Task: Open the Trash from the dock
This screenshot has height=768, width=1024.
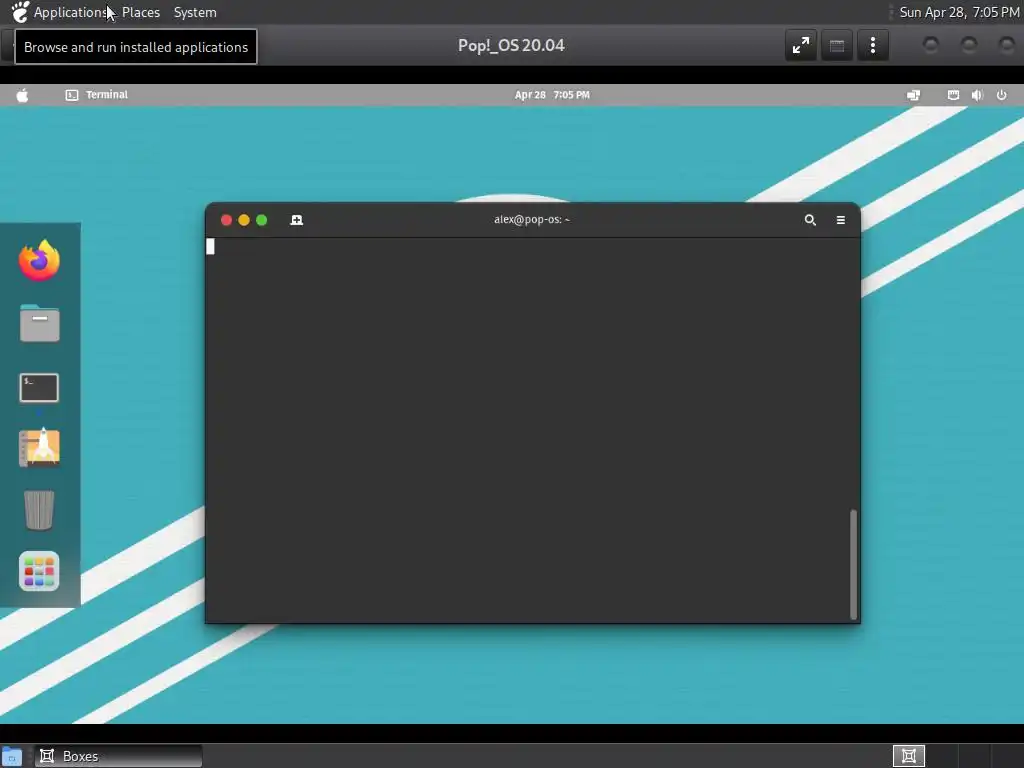Action: [x=39, y=510]
